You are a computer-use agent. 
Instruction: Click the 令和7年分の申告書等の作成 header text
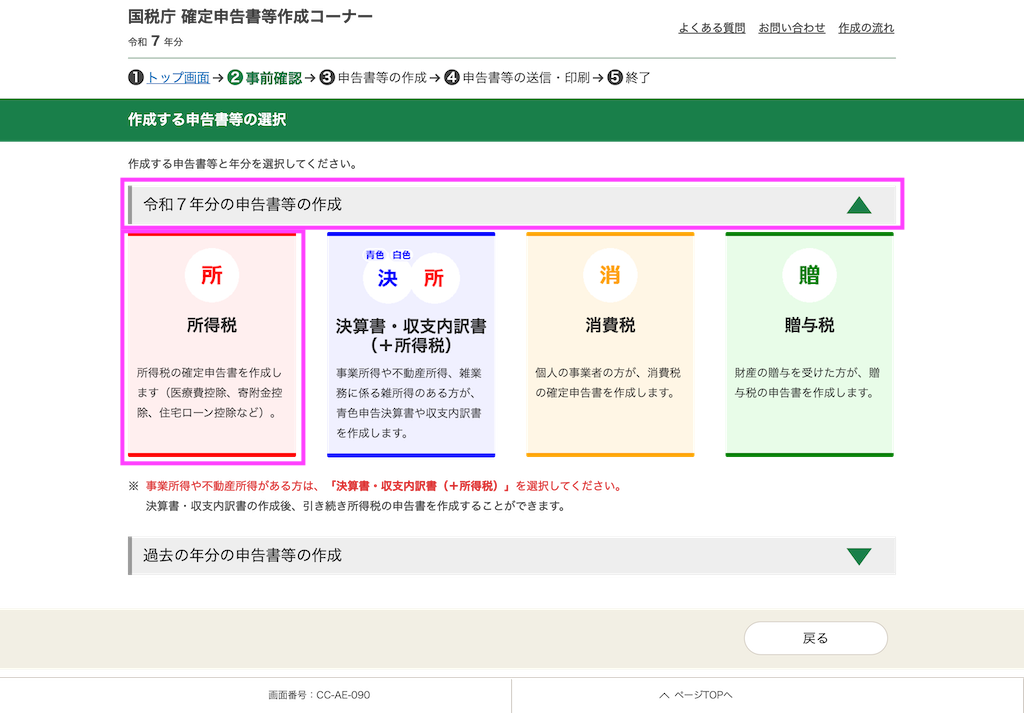243,205
